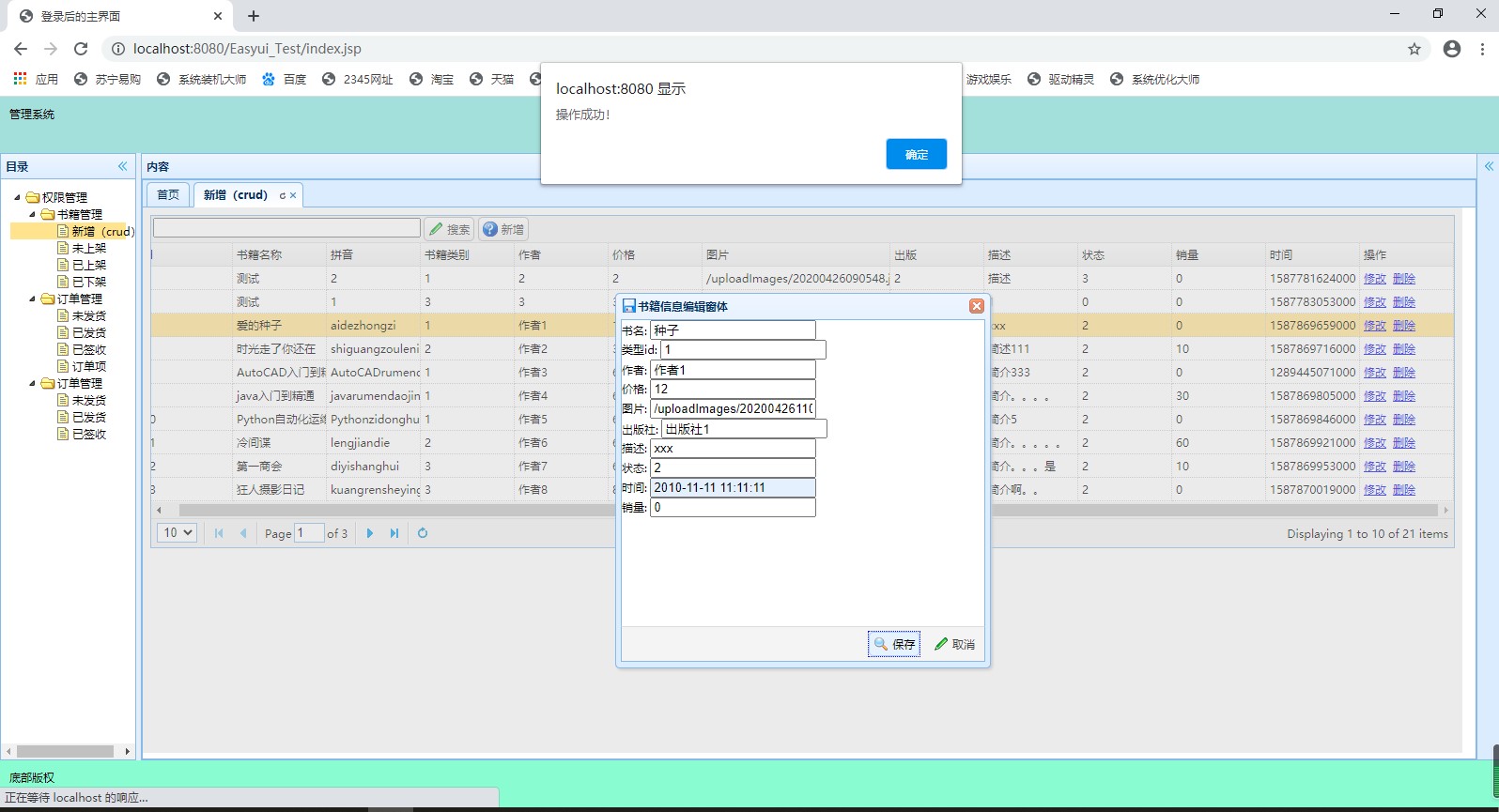This screenshot has width=1499, height=812.
Task: Click the search text box above the grid
Action: point(286,228)
